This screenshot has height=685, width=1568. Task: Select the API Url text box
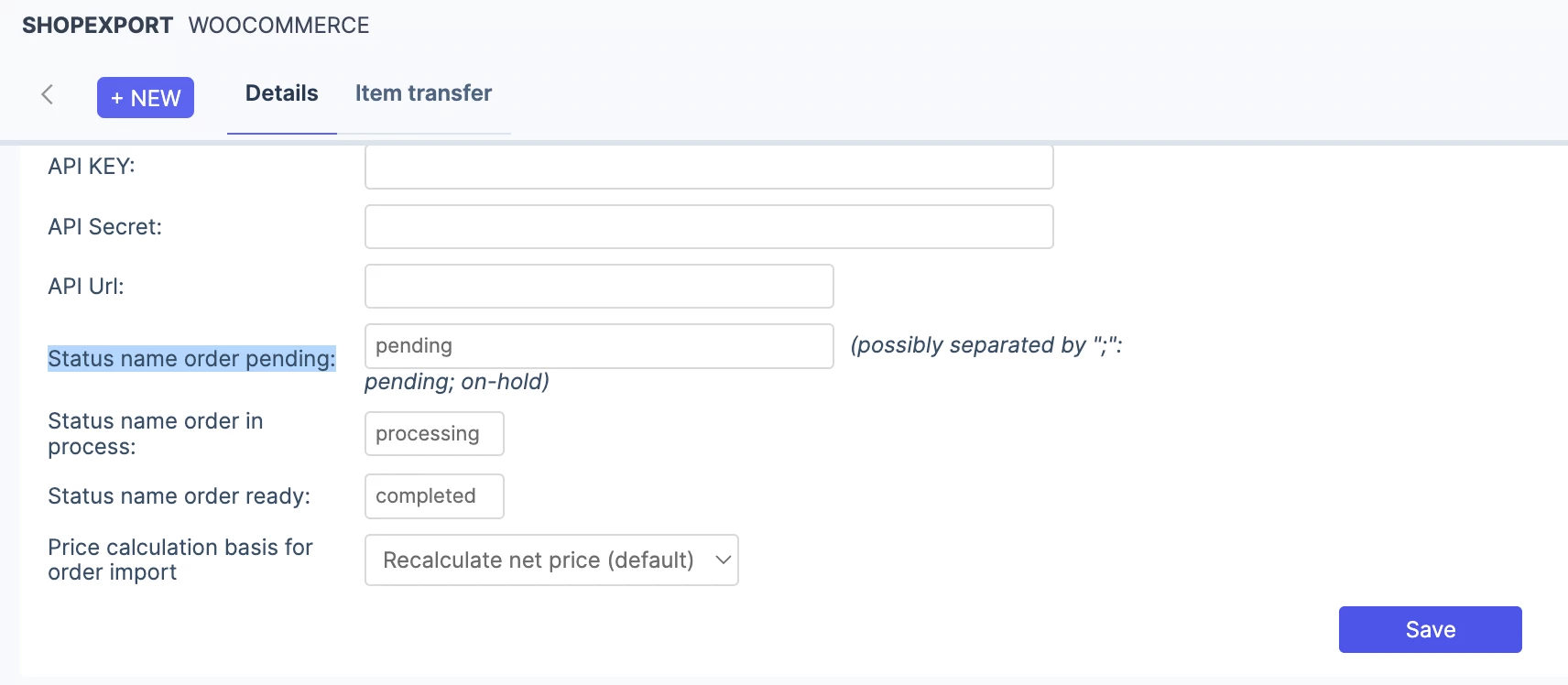[x=599, y=287]
